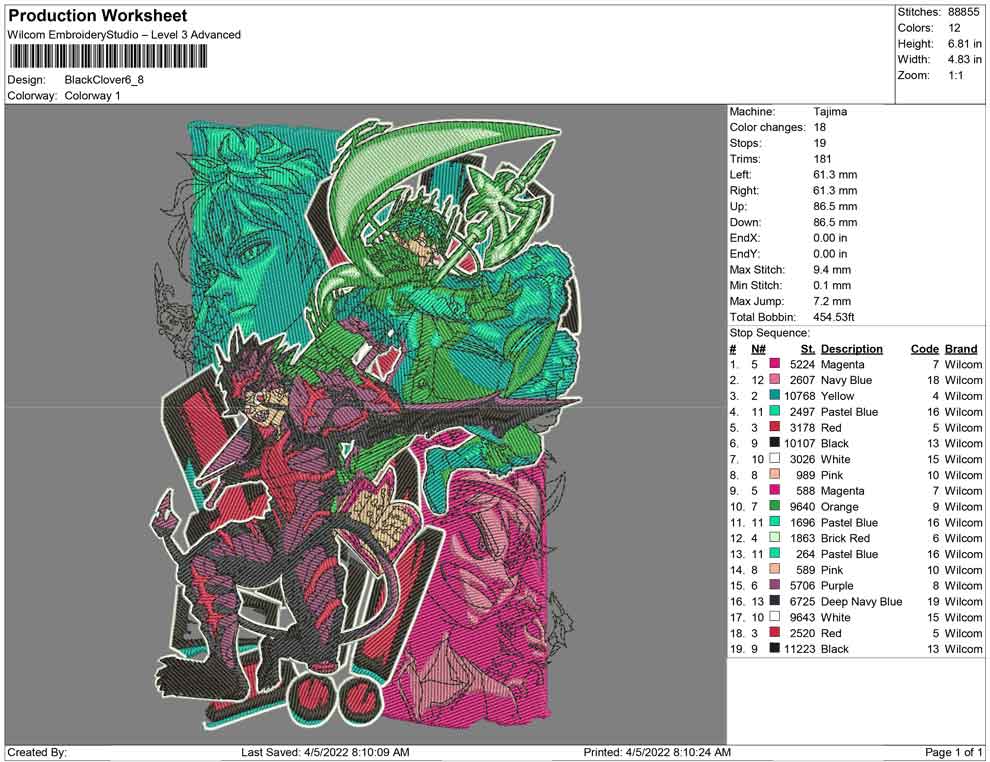The height and width of the screenshot is (762, 990).
Task: Click the Max Stitch value 9.4 mm
Action: pos(832,270)
